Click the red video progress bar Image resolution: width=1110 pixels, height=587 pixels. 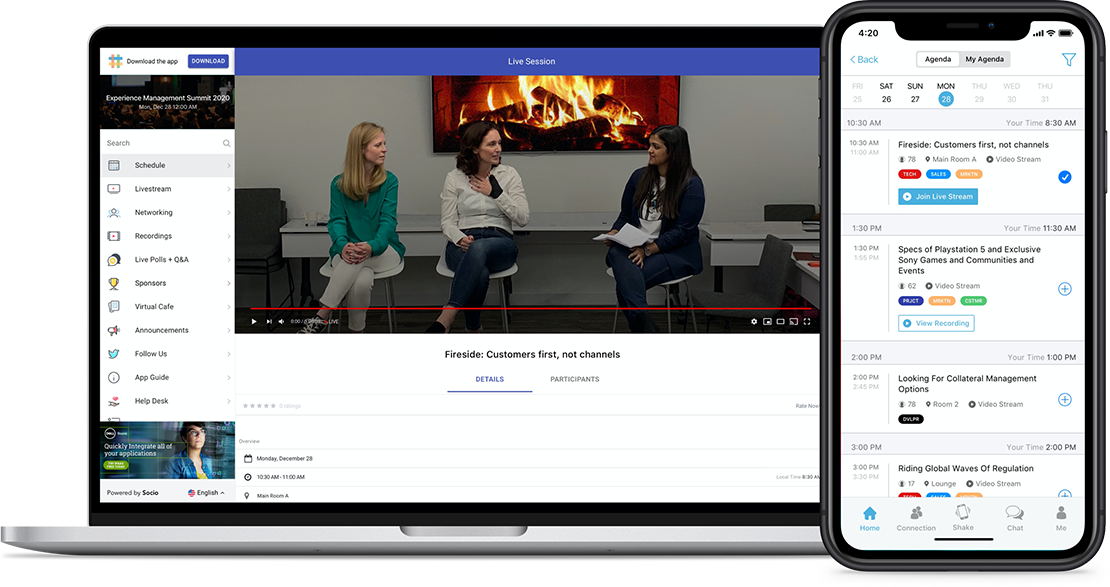click(x=532, y=309)
